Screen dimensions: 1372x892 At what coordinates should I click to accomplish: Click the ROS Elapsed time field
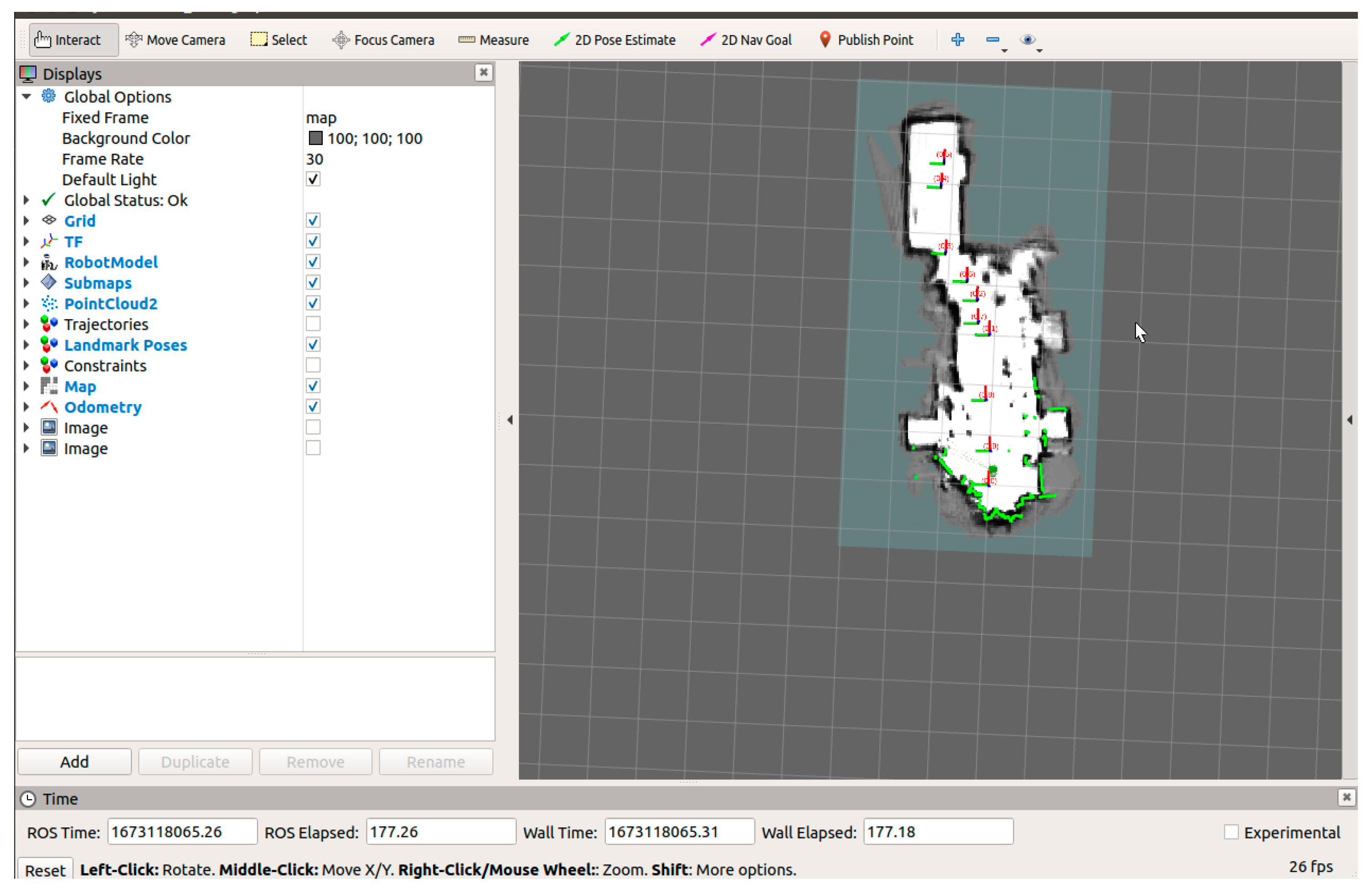440,831
